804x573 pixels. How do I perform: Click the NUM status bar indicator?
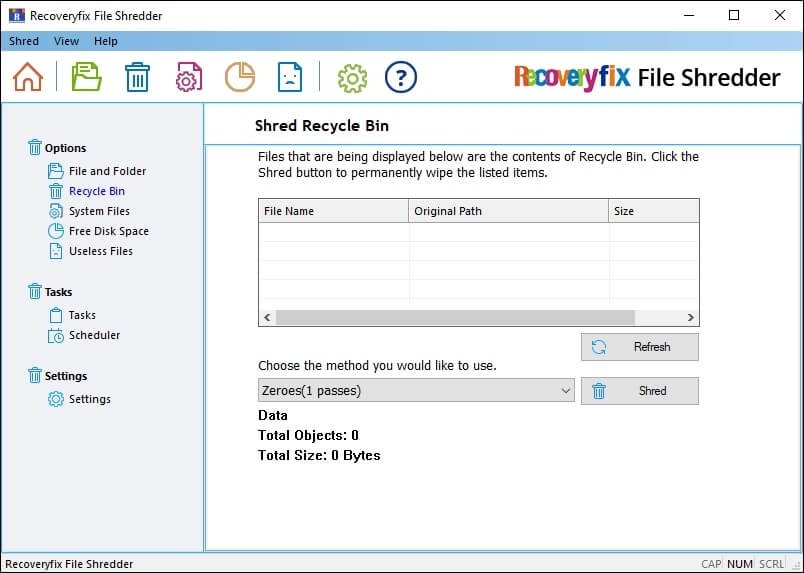click(739, 564)
